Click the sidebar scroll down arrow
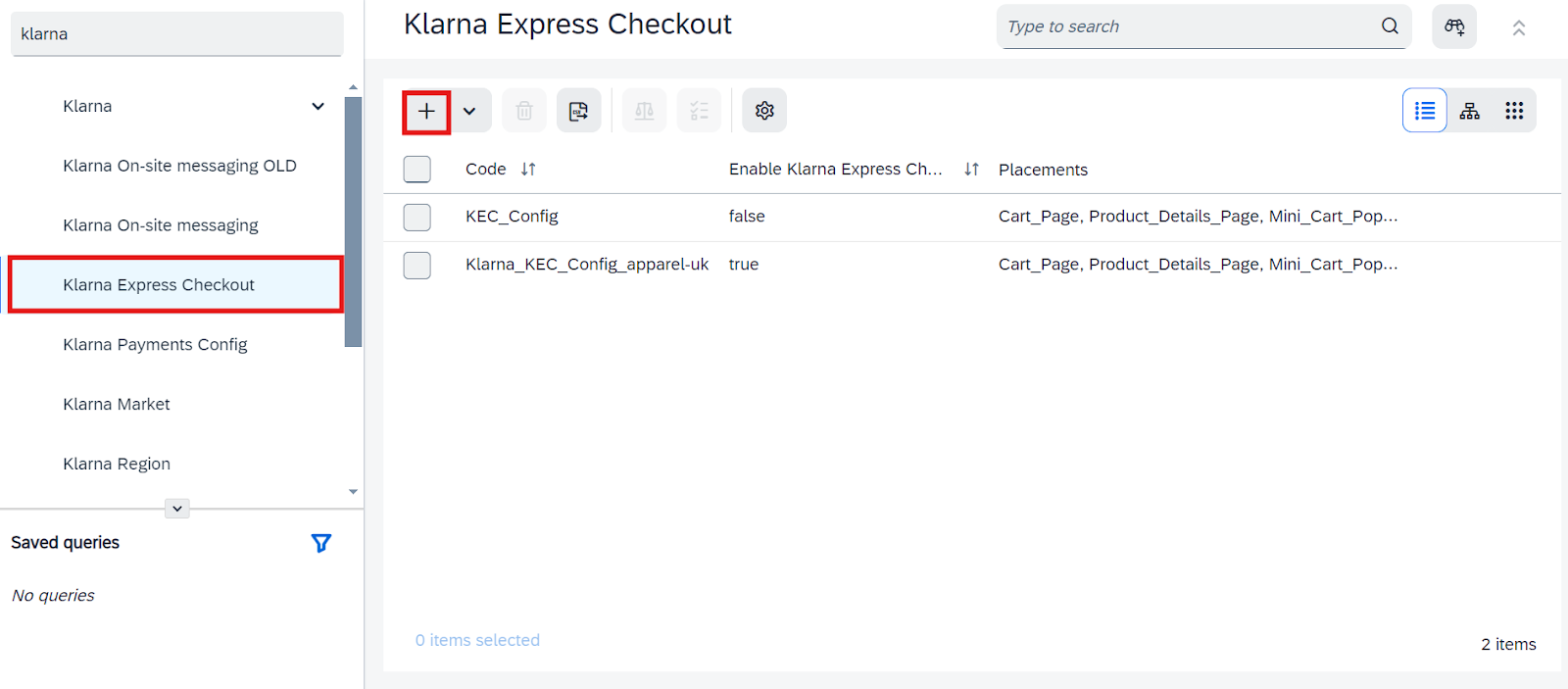The height and width of the screenshot is (689, 1568). tap(354, 492)
